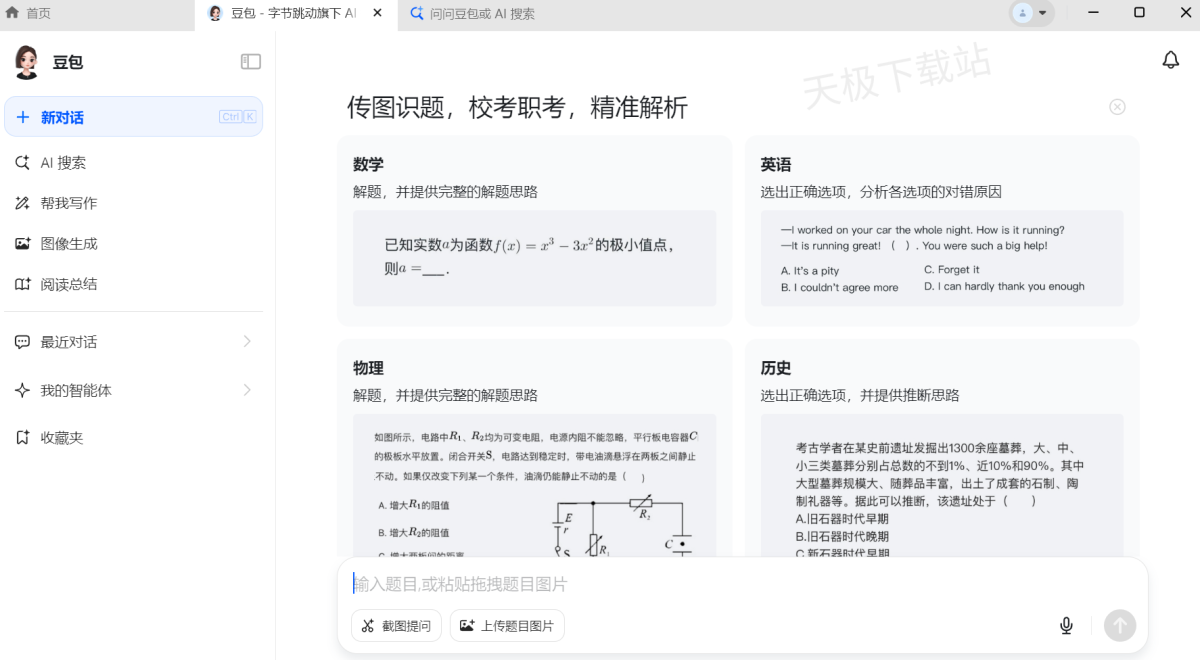The height and width of the screenshot is (660, 1200).
Task: Click the 阅读总结 book icon
Action: click(22, 284)
